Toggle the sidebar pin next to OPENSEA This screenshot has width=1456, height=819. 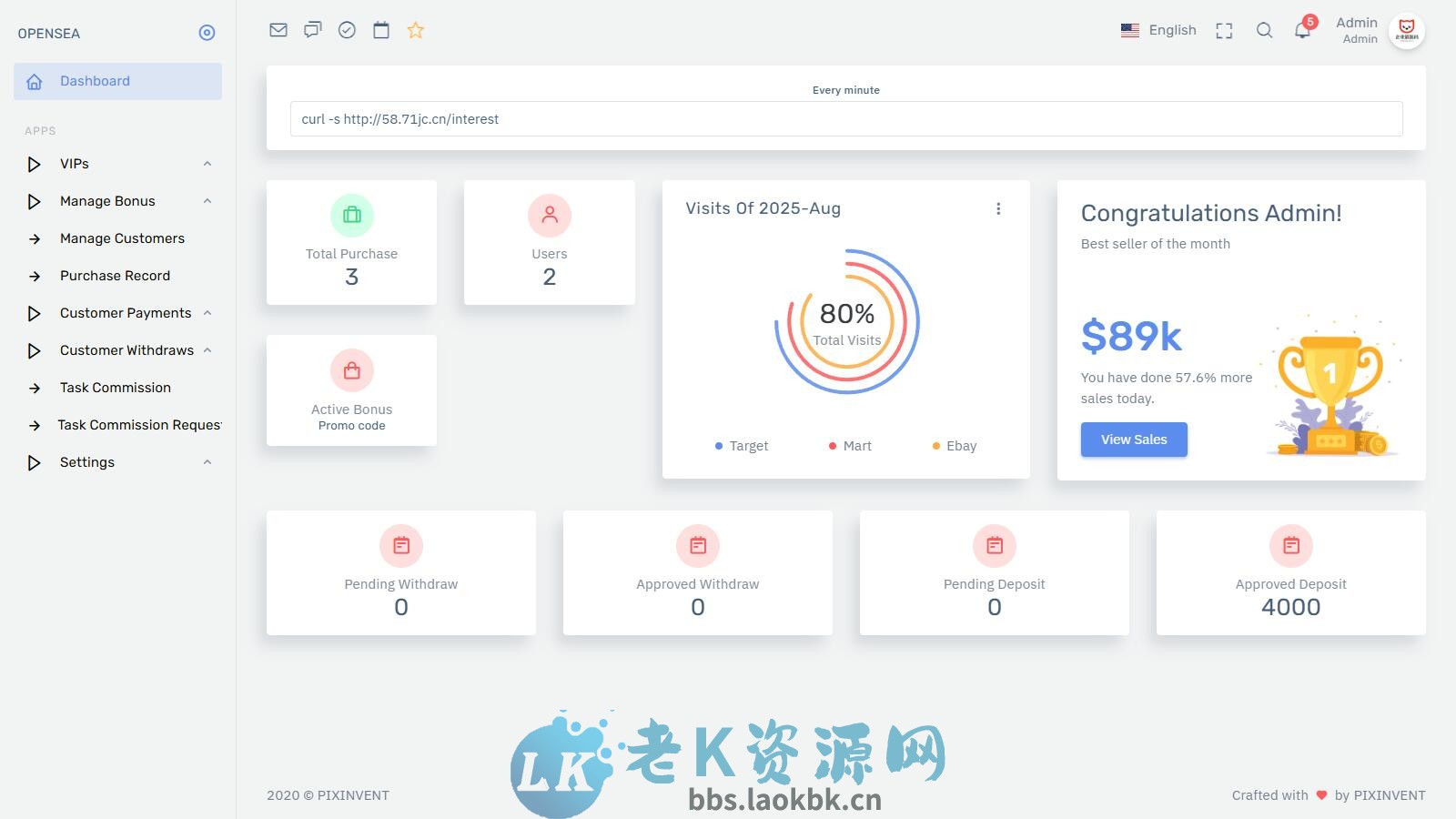[207, 33]
